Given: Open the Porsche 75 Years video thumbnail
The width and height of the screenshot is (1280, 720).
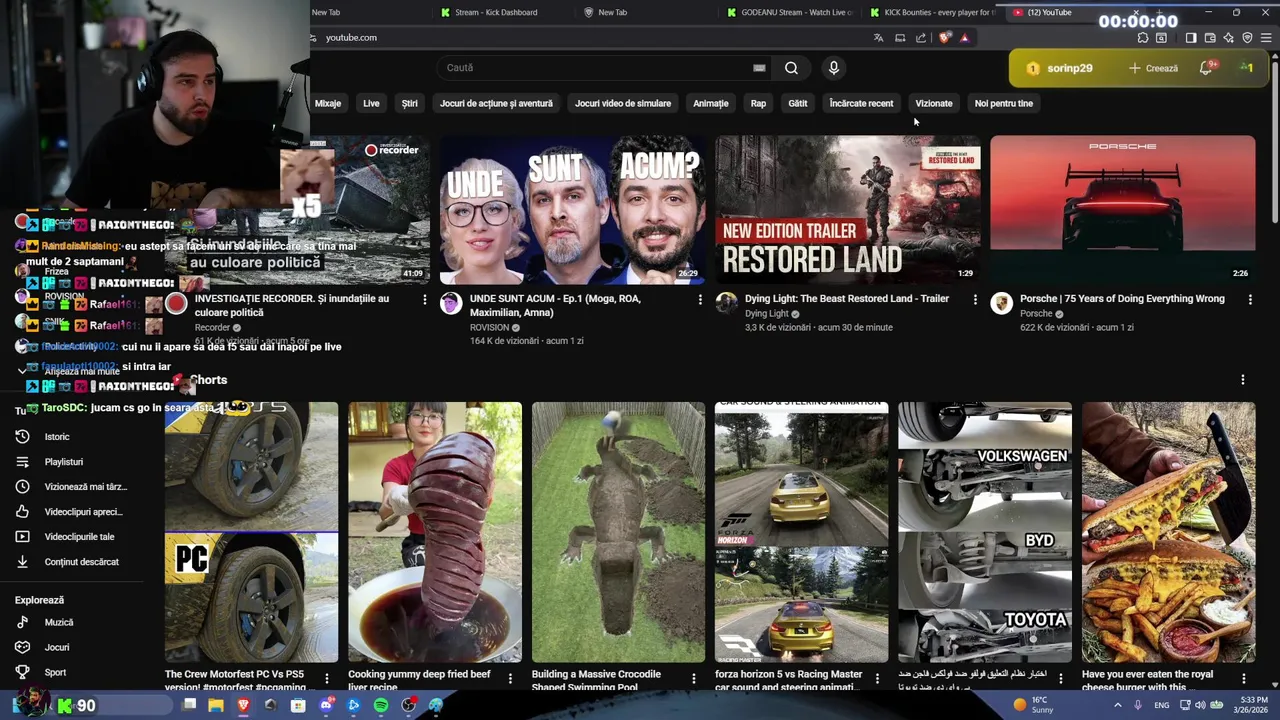Looking at the screenshot, I should [1122, 210].
